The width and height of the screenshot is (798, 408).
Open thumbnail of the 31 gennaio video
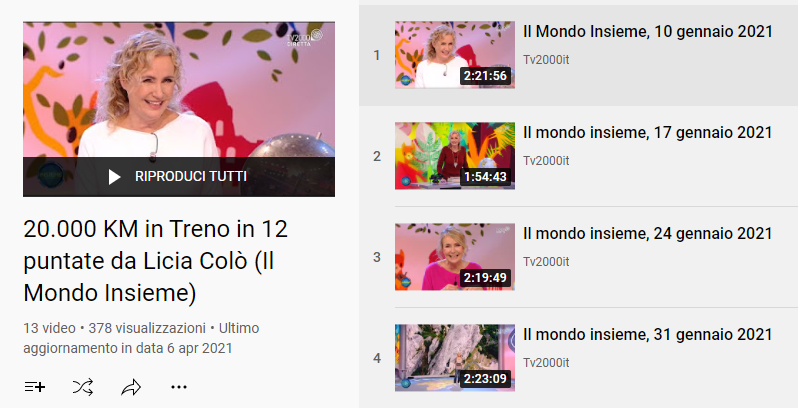point(454,358)
